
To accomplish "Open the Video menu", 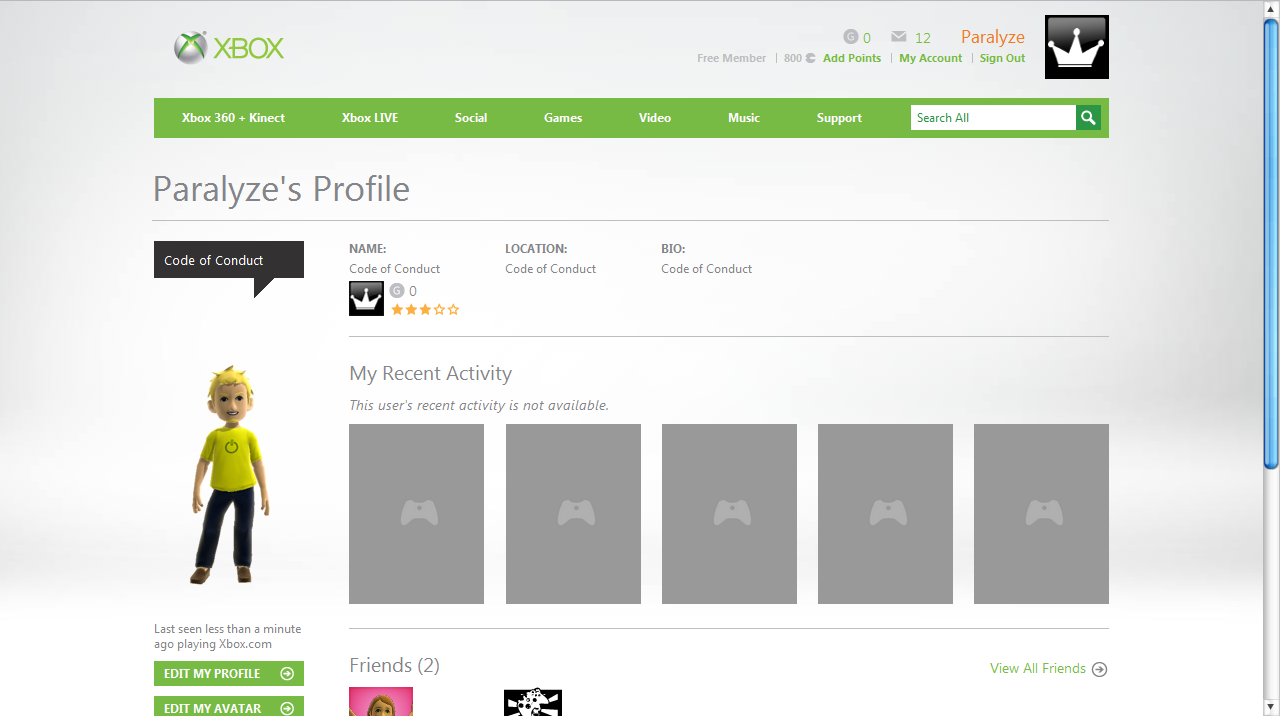I will pos(655,118).
